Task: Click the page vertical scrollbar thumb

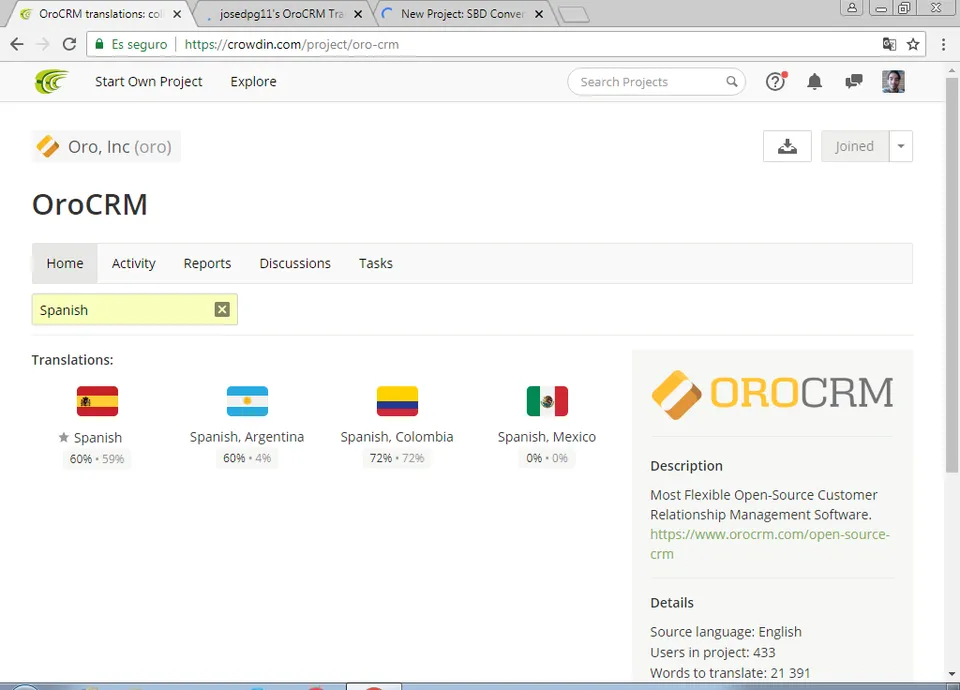Action: 951,274
